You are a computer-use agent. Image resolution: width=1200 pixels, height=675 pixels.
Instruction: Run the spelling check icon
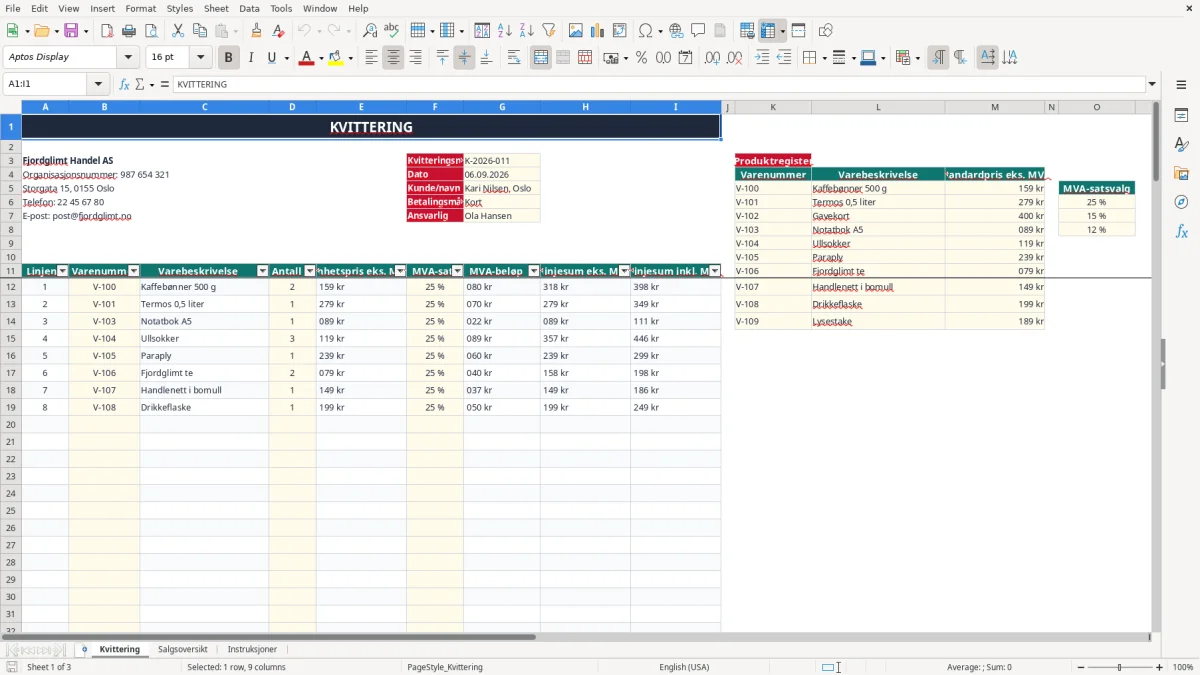tap(392, 31)
